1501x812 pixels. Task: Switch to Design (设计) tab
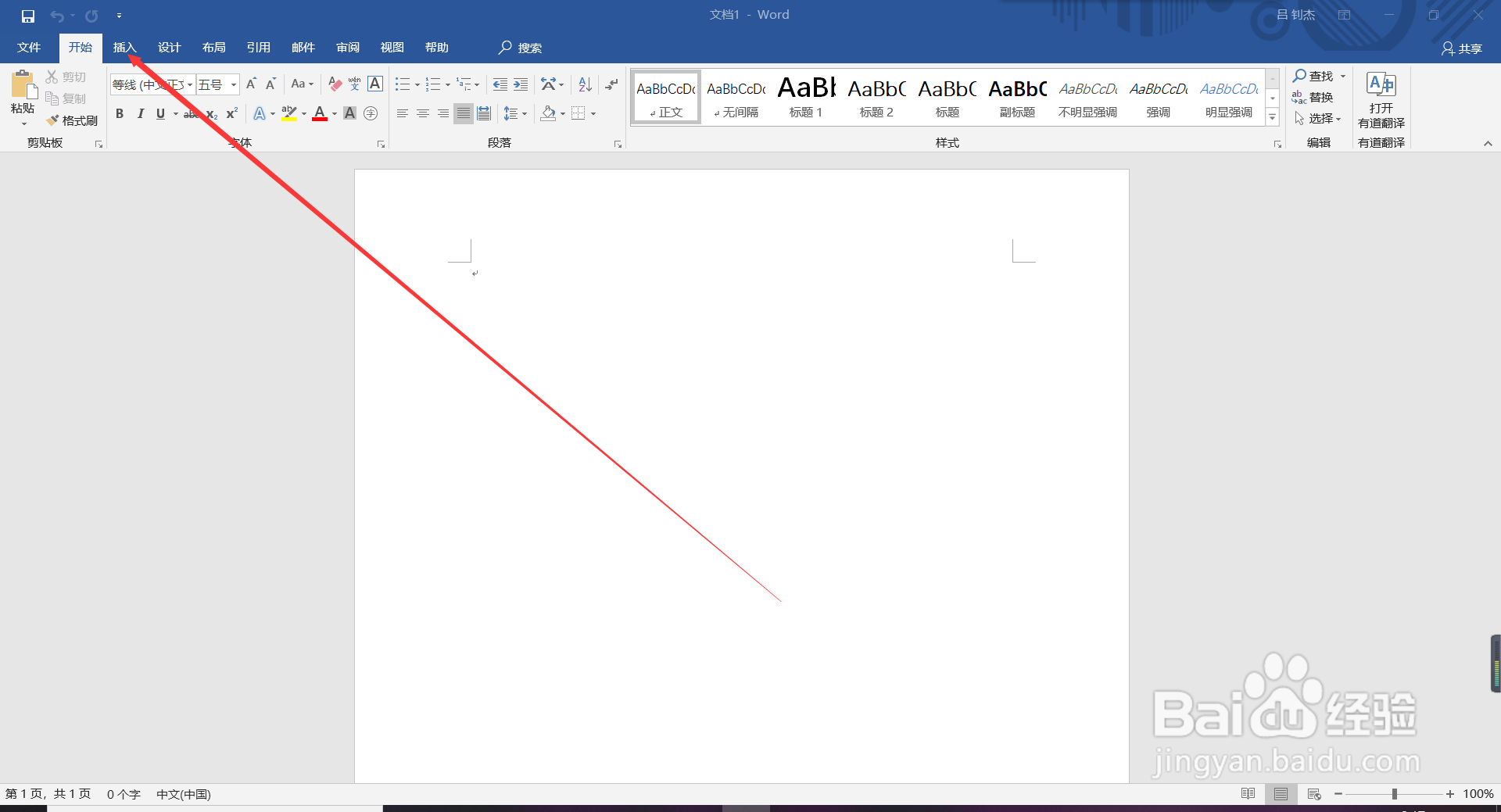tap(169, 48)
